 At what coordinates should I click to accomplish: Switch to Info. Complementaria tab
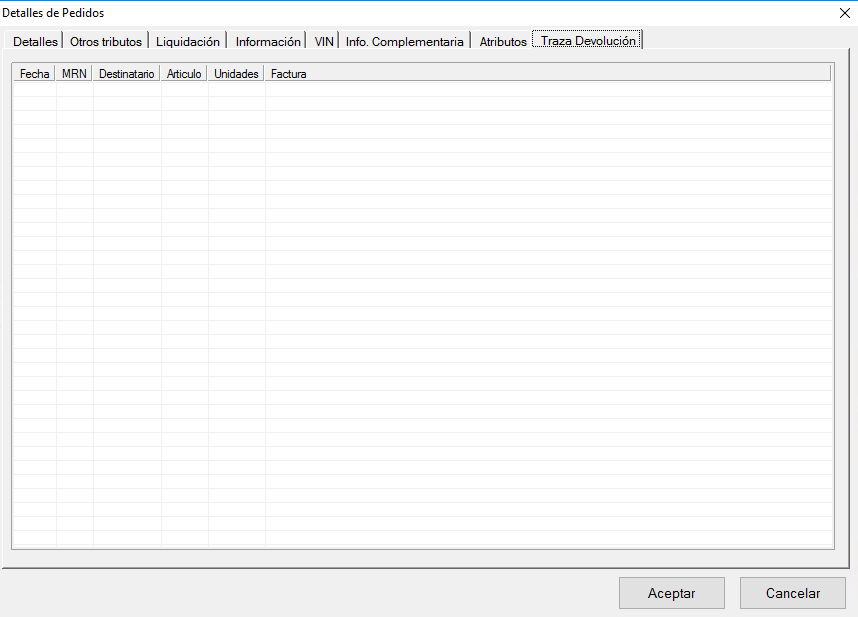[405, 42]
